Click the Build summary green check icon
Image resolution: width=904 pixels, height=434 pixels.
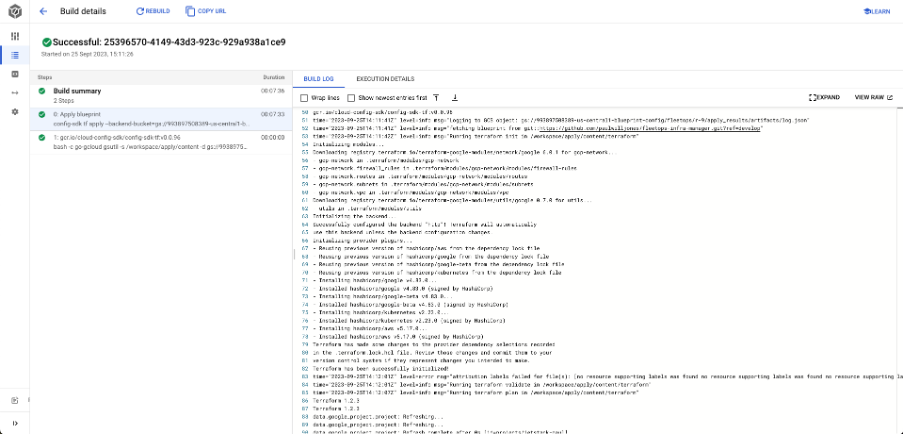[42, 91]
